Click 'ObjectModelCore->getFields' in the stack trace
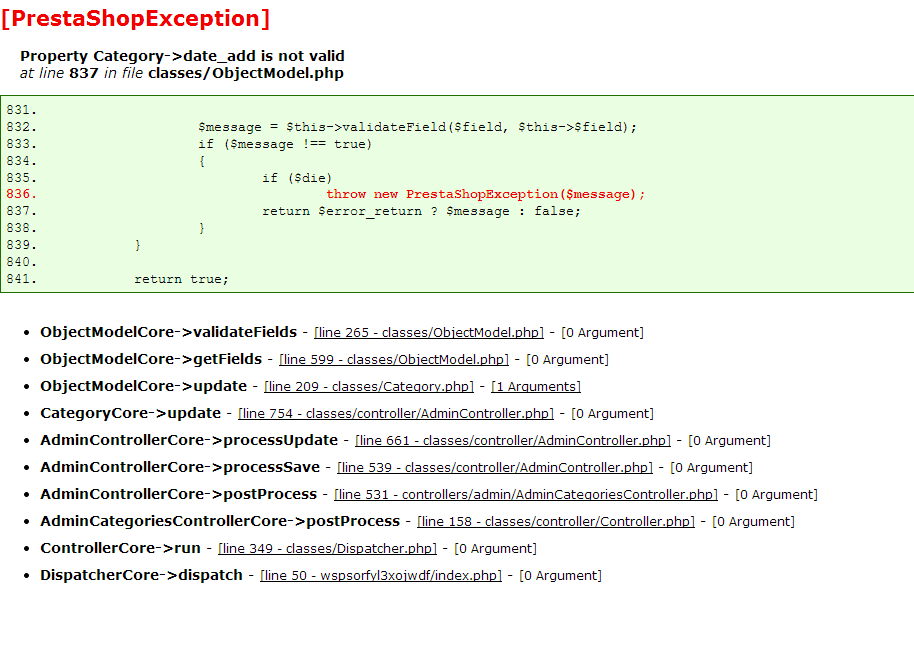 (x=151, y=359)
